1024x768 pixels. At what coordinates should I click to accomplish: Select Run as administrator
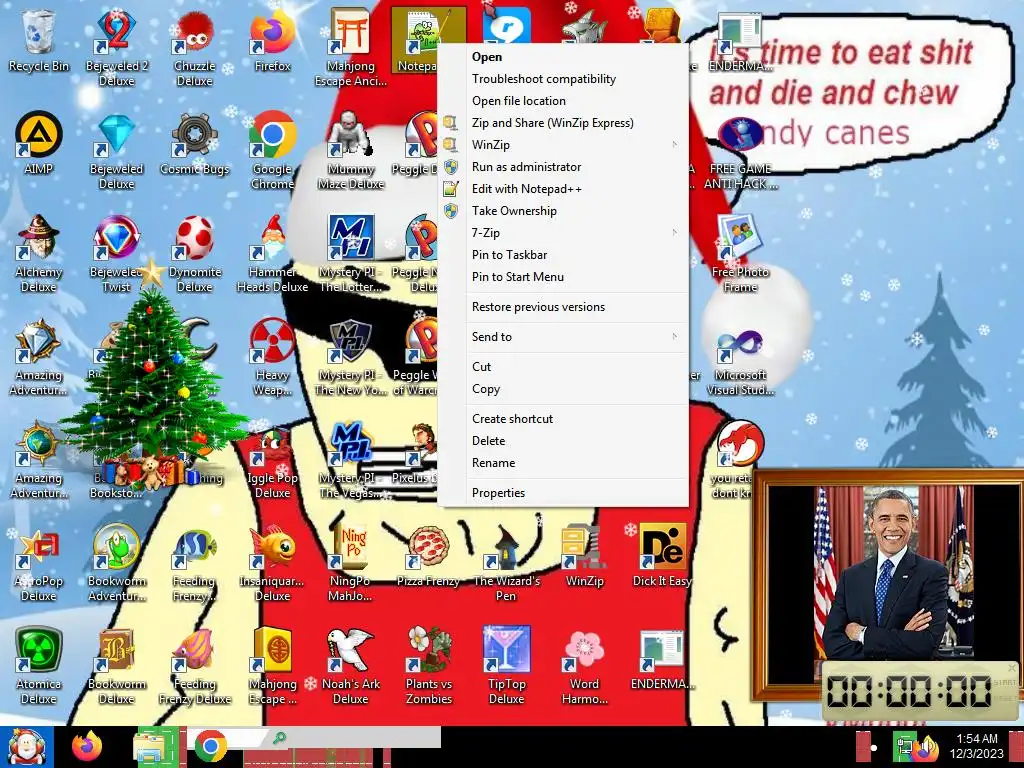pyautogui.click(x=563, y=167)
